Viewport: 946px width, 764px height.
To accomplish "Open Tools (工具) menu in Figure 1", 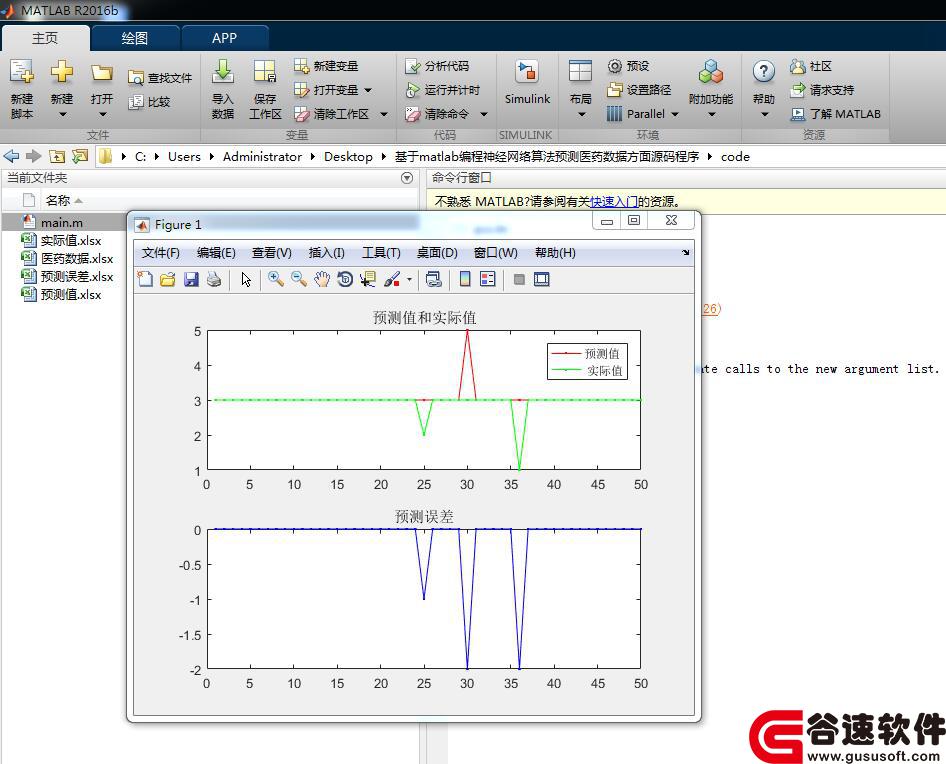I will point(381,253).
